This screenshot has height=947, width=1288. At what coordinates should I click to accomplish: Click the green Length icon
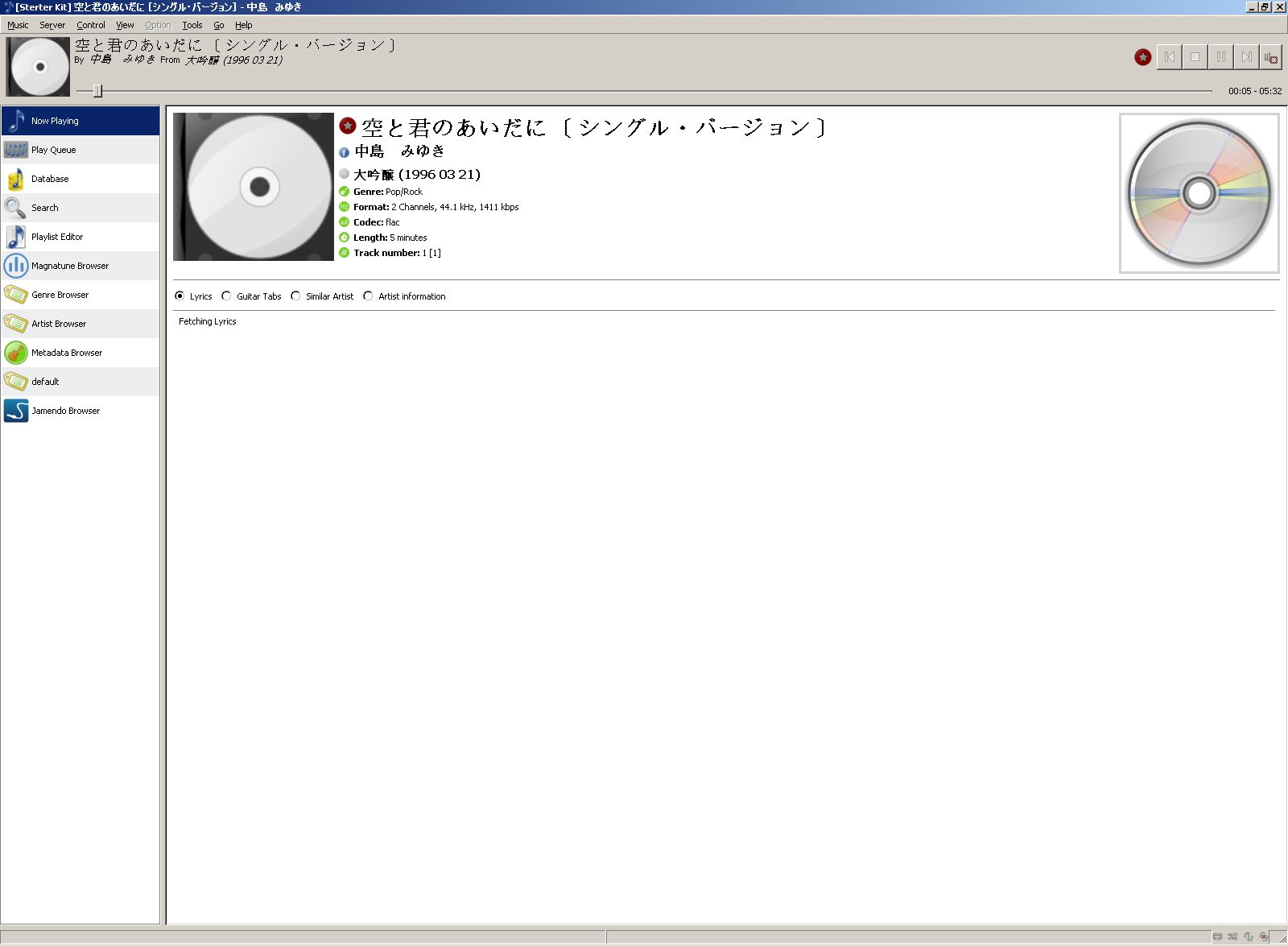344,238
